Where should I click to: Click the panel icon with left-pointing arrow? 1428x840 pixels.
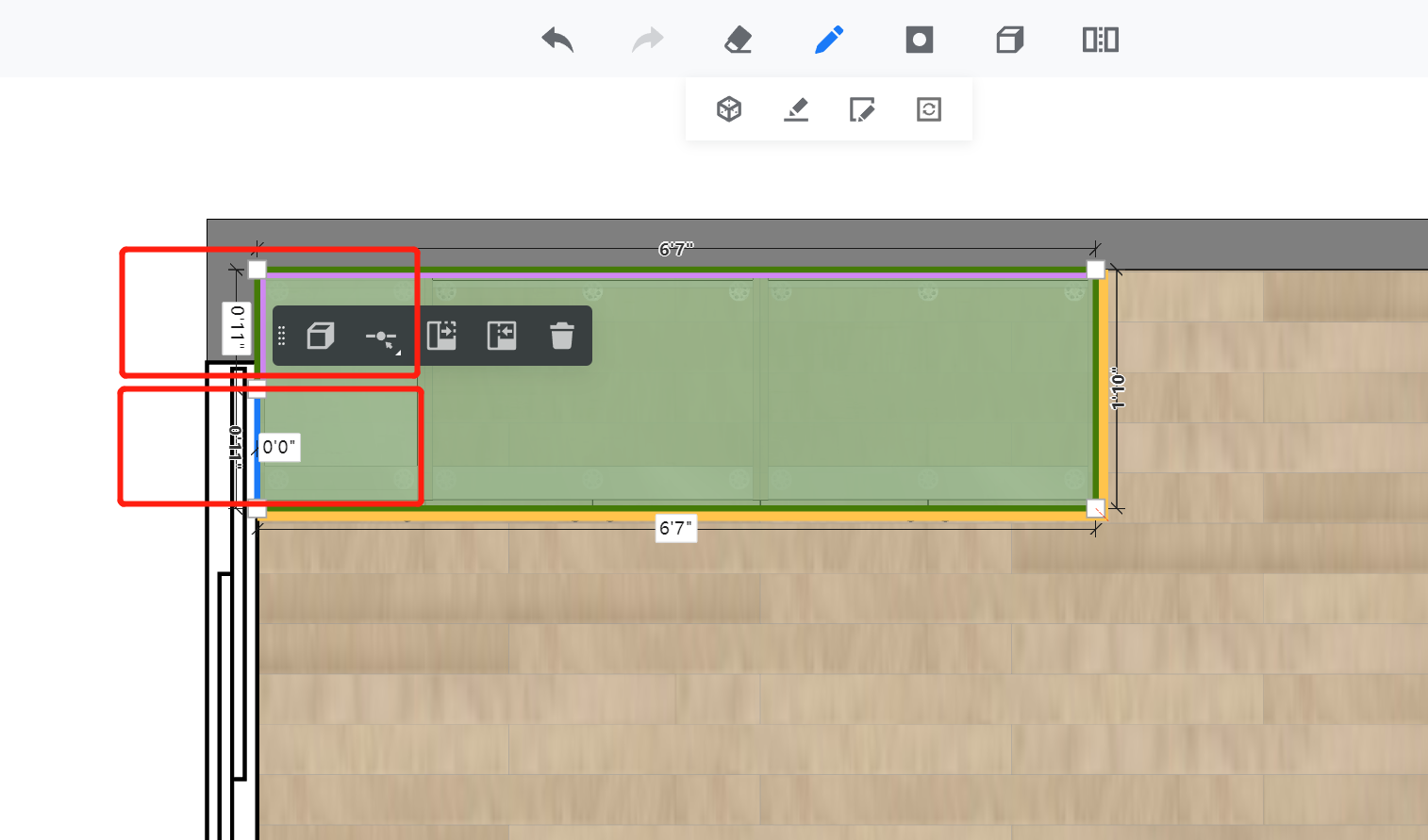tap(502, 336)
